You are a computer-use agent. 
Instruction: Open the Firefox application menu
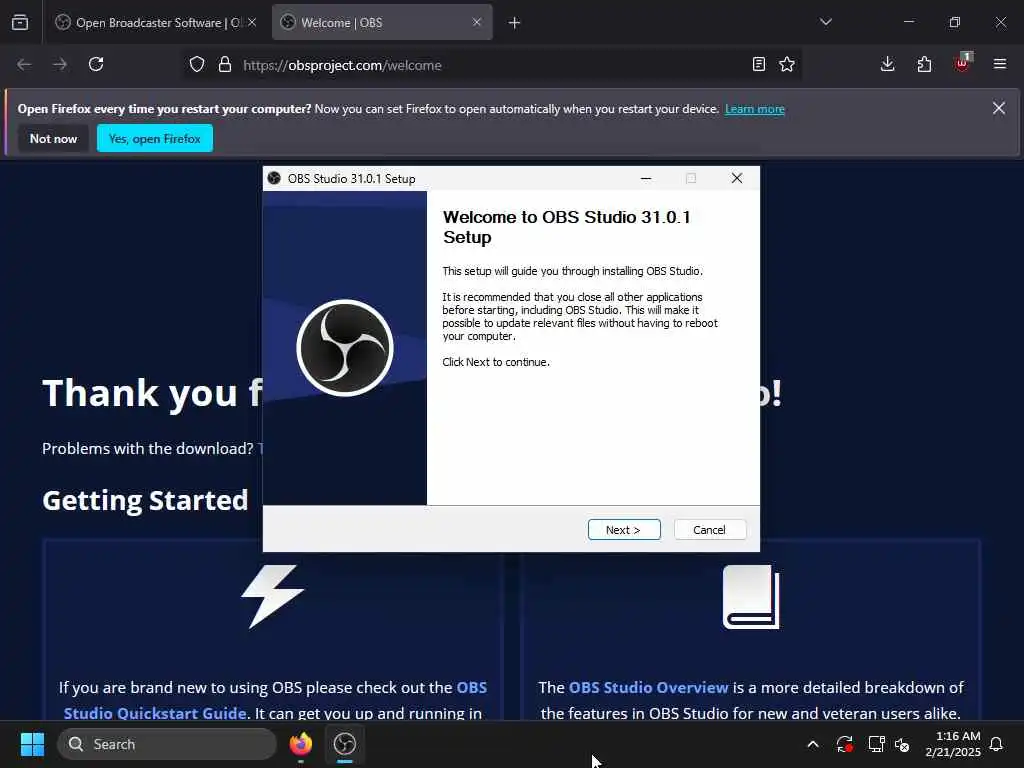tap(1000, 65)
